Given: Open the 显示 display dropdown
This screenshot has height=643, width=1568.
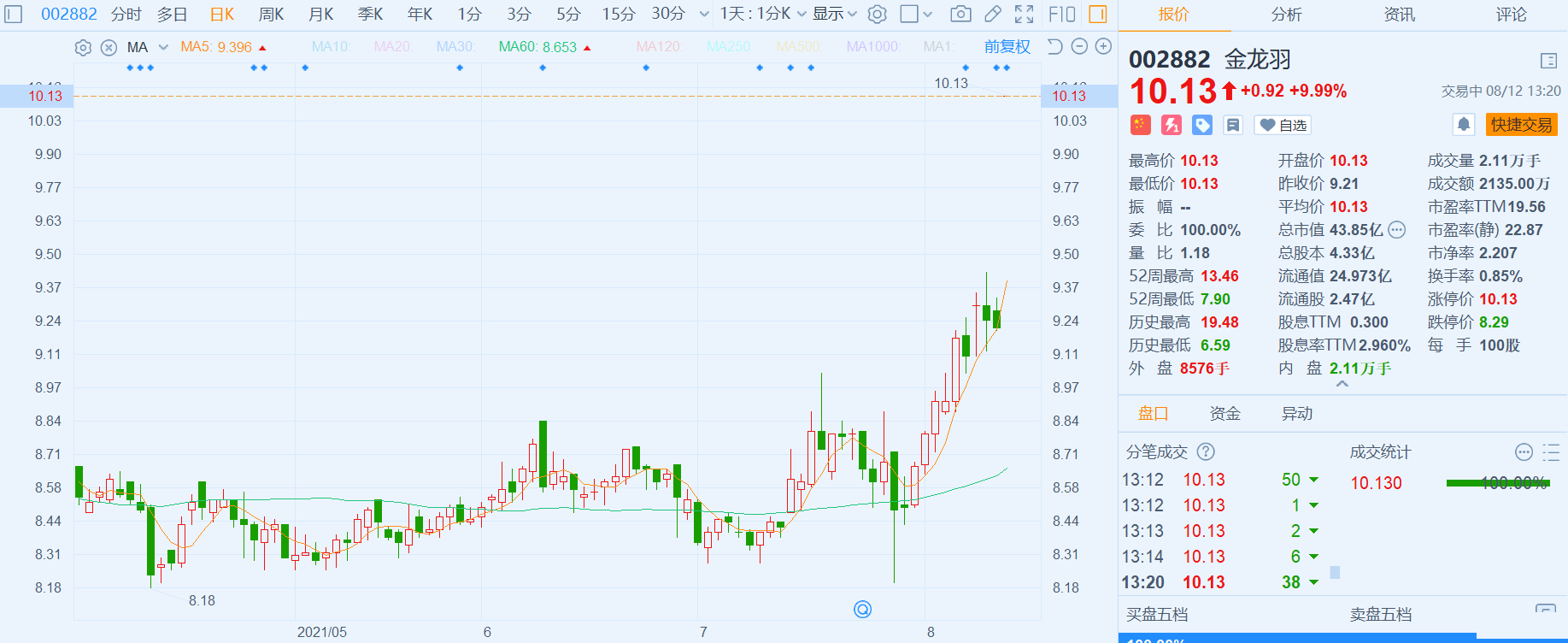Looking at the screenshot, I should pyautogui.click(x=834, y=15).
